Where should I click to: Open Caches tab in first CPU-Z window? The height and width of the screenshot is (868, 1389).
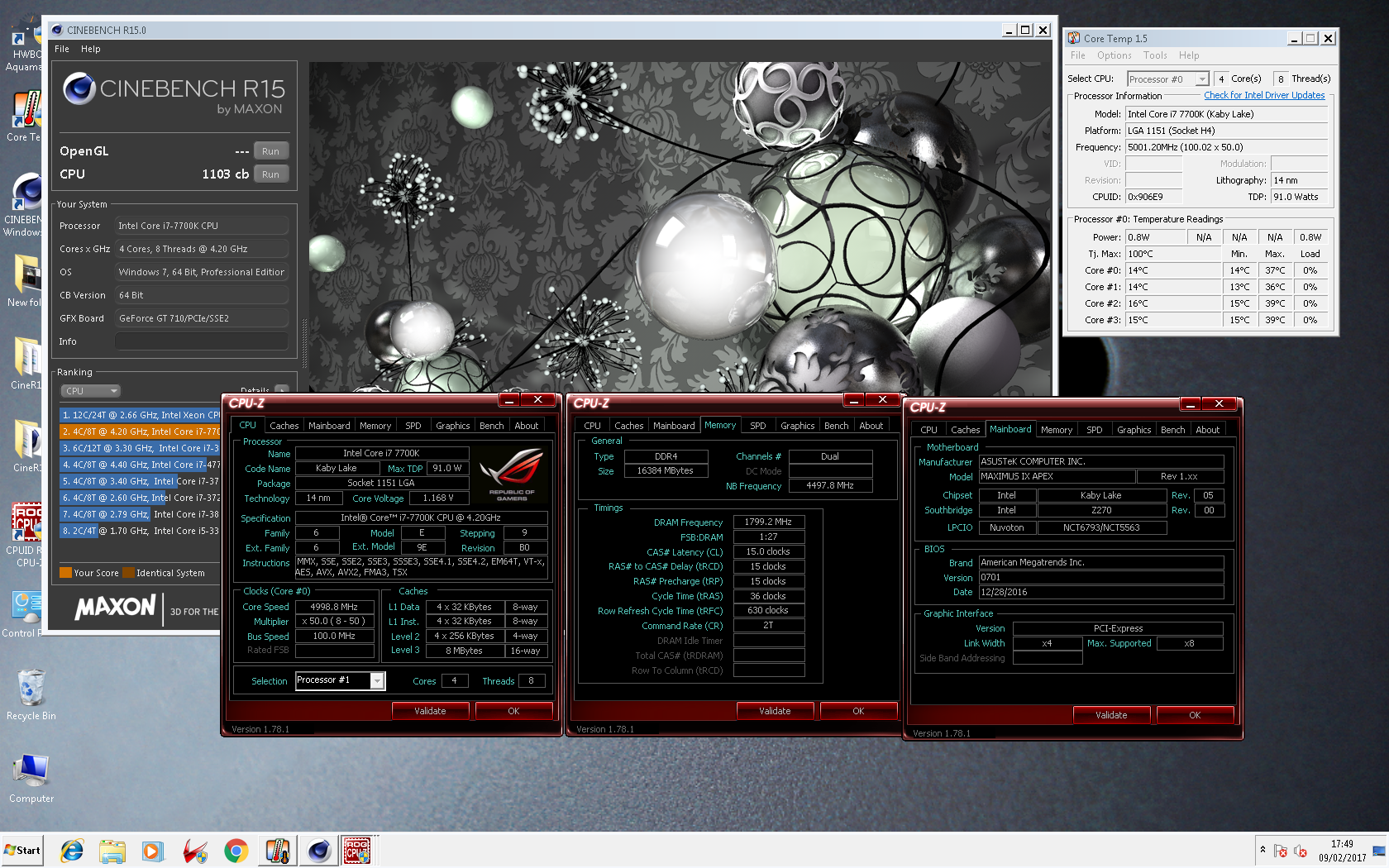[284, 426]
